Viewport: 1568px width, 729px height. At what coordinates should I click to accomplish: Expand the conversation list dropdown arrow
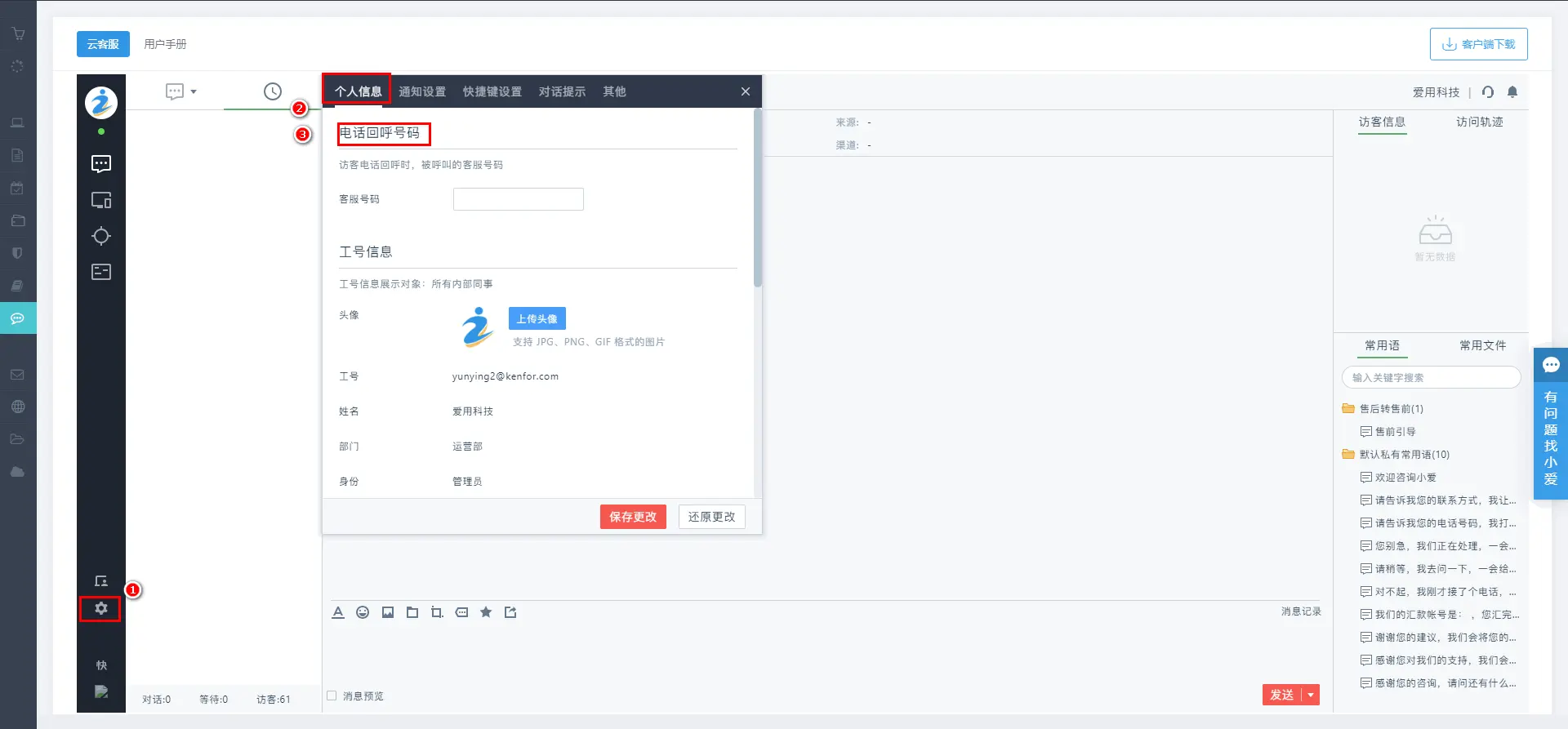point(194,91)
